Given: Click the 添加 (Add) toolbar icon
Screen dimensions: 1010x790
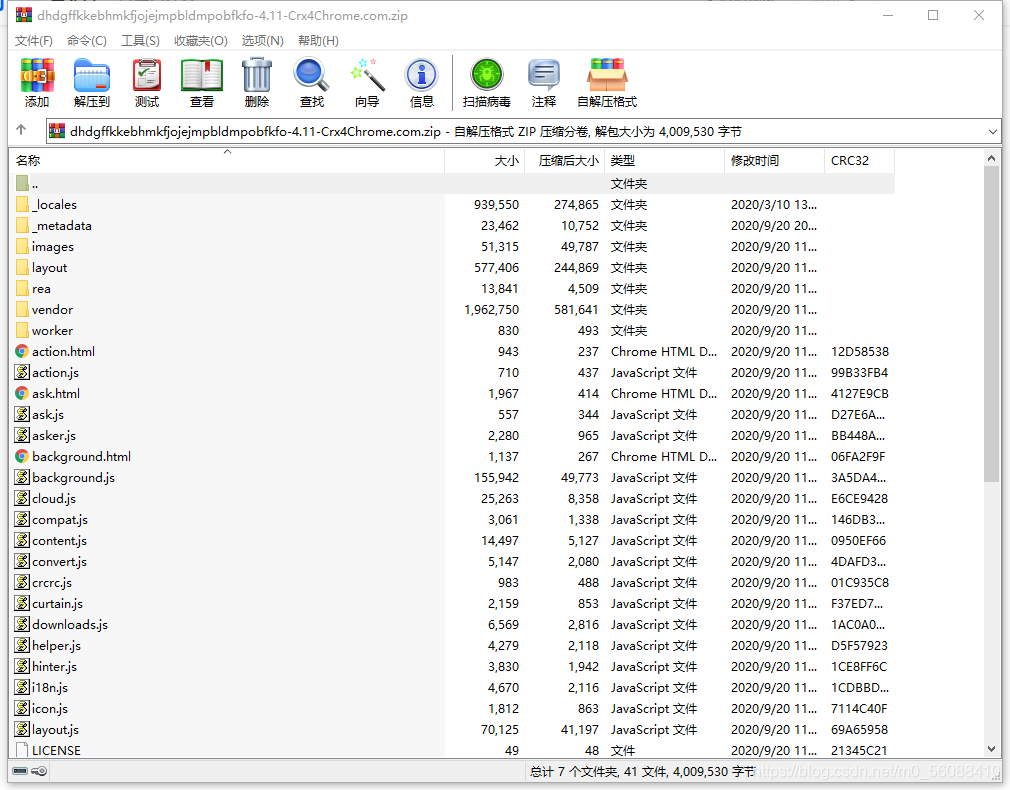Looking at the screenshot, I should [x=37, y=82].
